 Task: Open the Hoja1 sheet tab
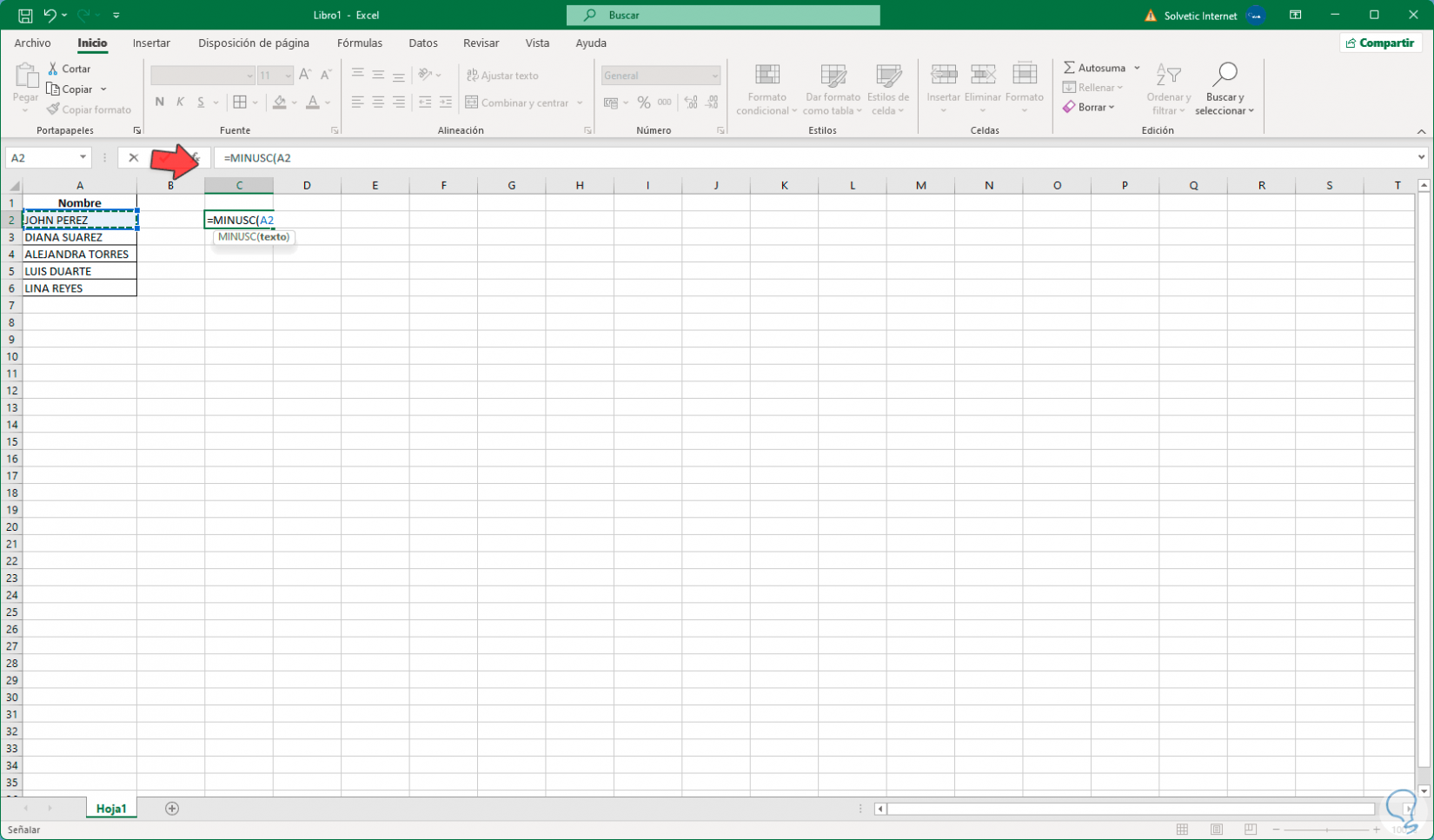(x=111, y=809)
